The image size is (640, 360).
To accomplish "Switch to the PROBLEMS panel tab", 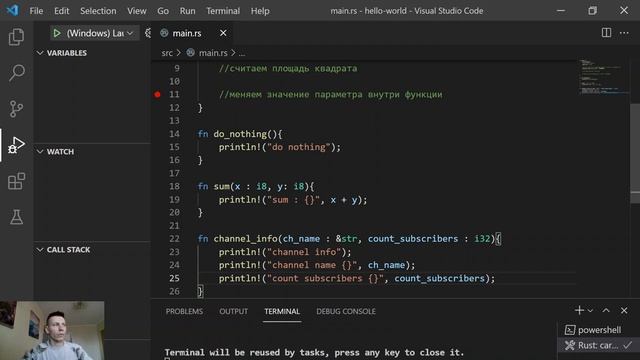I will [x=184, y=311].
